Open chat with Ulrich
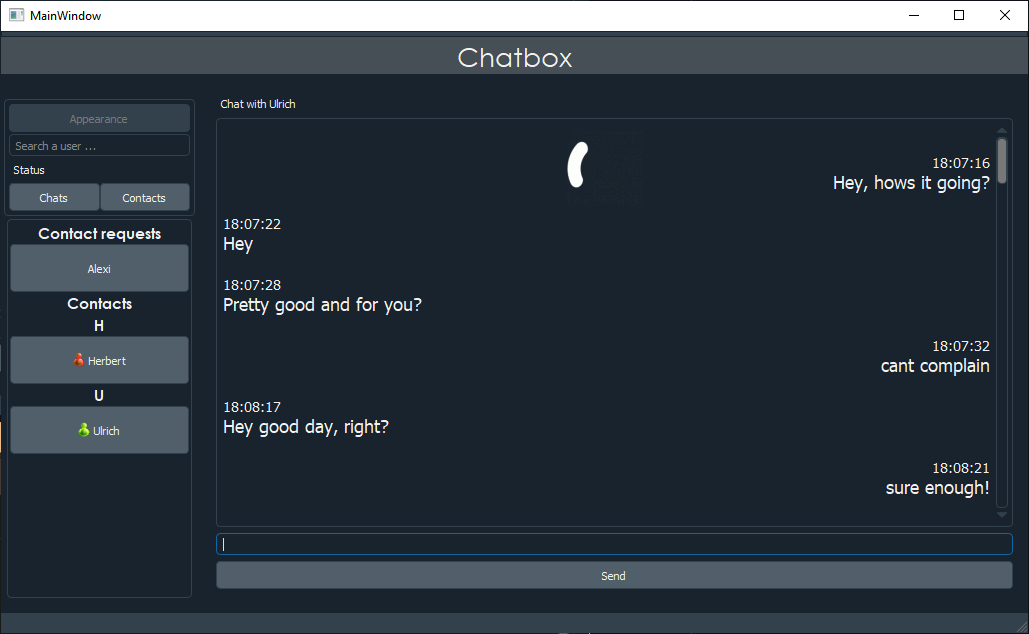 pos(99,431)
